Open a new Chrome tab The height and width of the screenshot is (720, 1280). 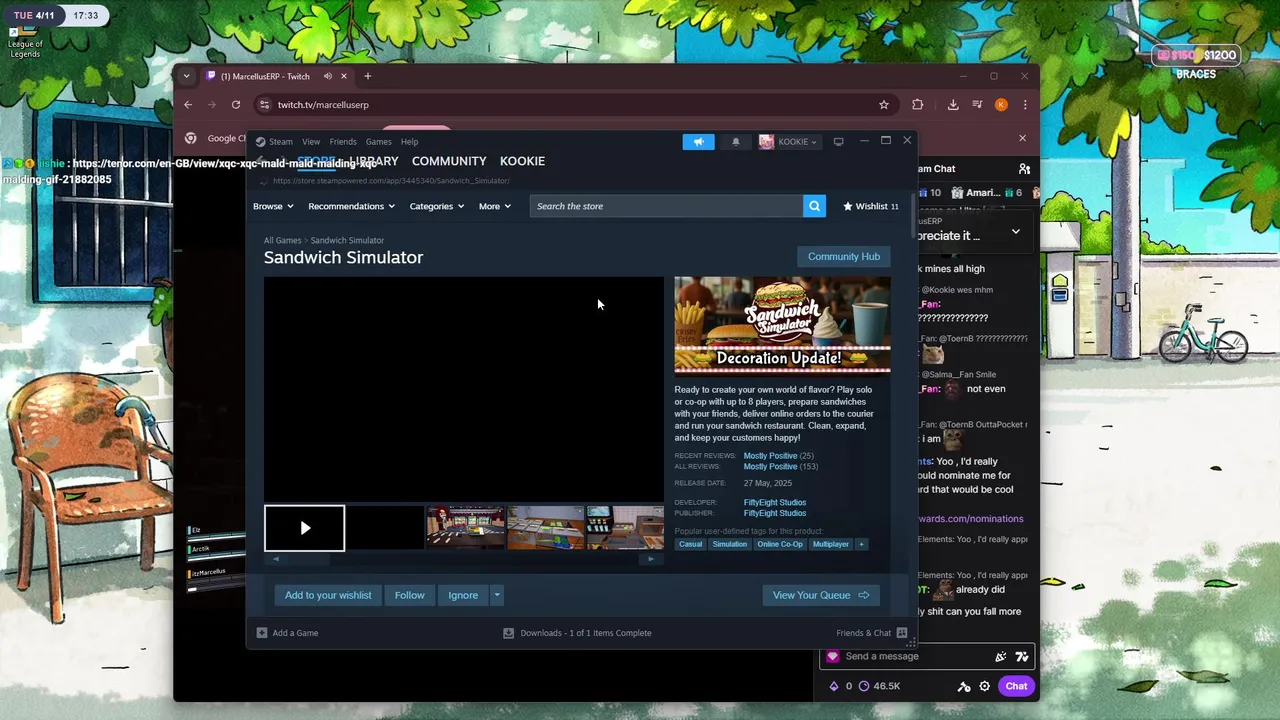pyautogui.click(x=368, y=77)
